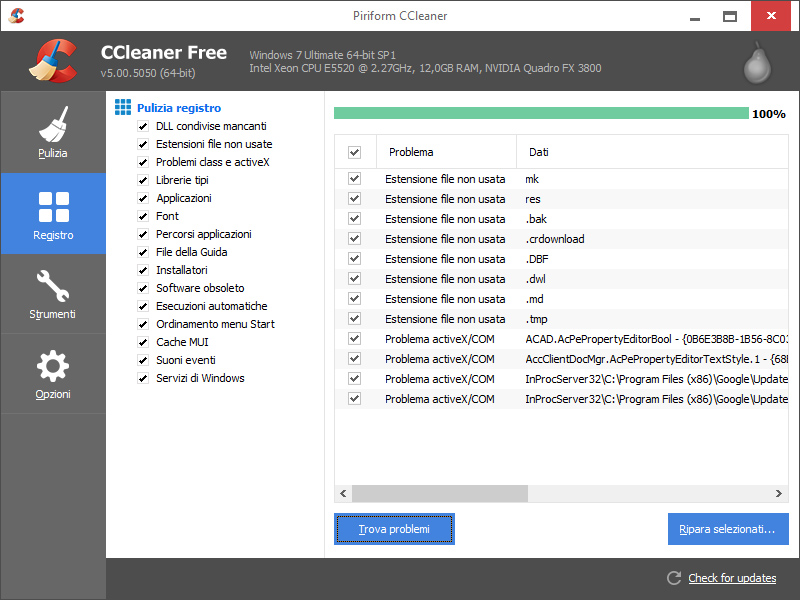Toggle Librerie tipi checkbox
The image size is (800, 600).
pos(143,180)
